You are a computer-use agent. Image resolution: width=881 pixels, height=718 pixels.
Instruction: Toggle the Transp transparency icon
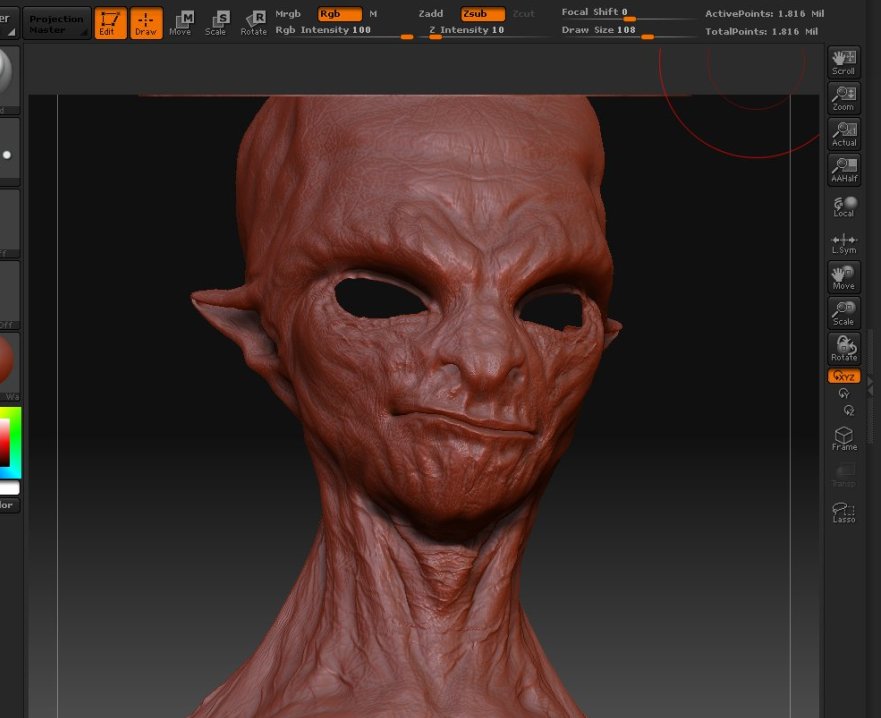[x=843, y=476]
